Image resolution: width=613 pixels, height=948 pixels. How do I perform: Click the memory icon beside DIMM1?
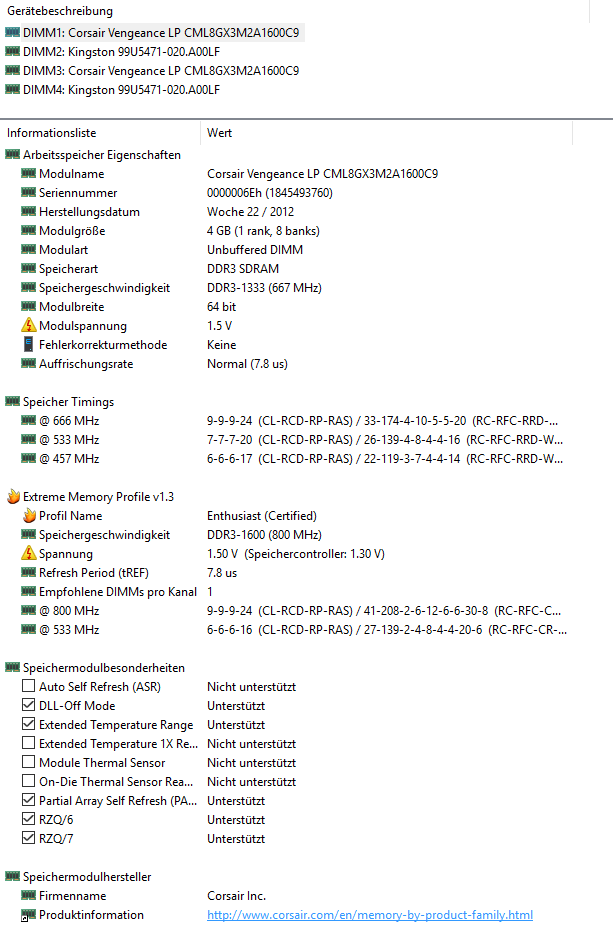[12, 32]
